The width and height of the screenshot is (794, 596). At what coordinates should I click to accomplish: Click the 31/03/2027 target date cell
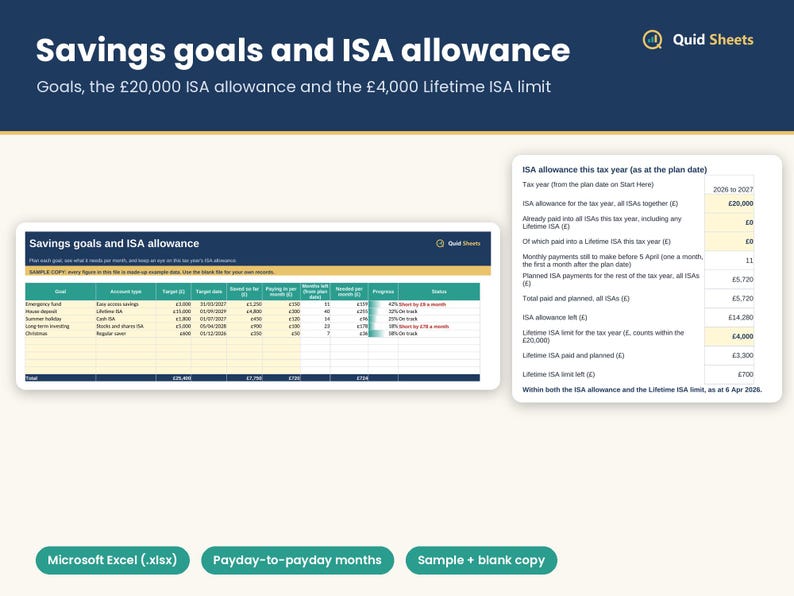point(209,304)
